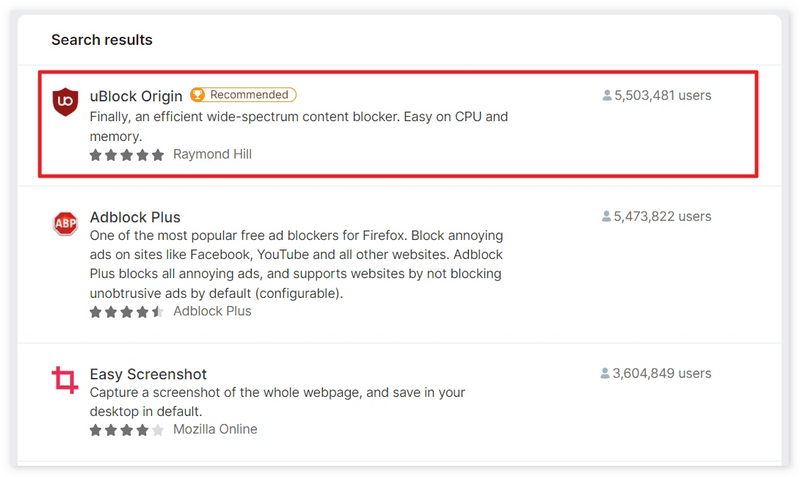The height and width of the screenshot is (477, 800).
Task: Open the Adblock Plus extension page
Action: pos(135,217)
